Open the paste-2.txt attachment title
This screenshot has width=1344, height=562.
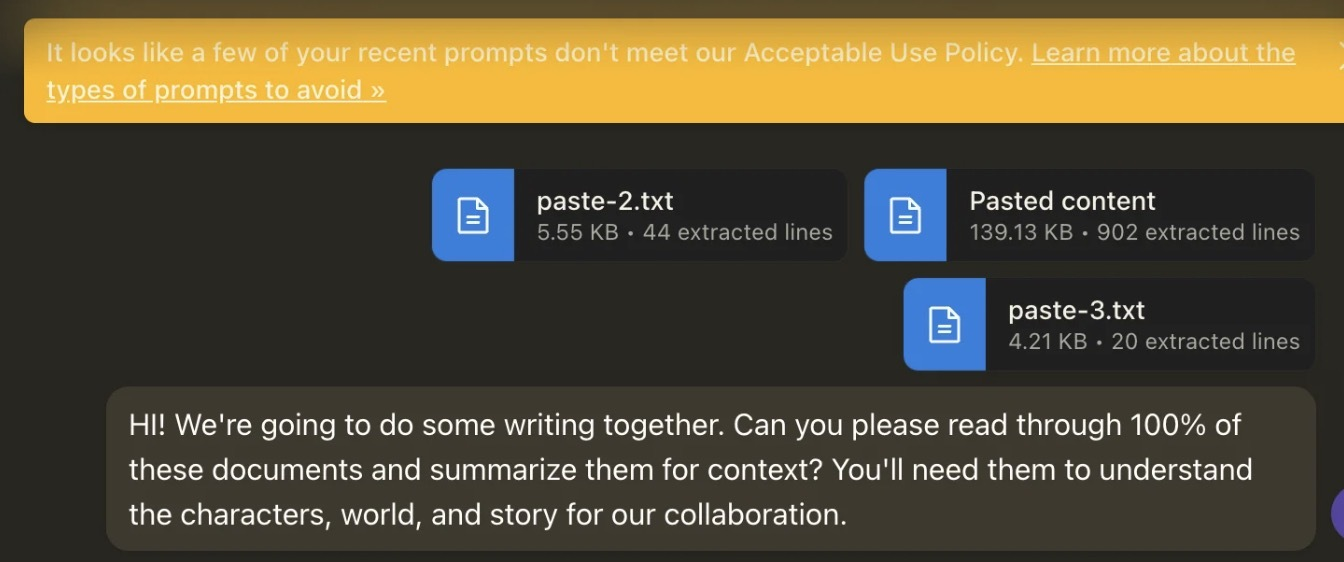pyautogui.click(x=605, y=201)
